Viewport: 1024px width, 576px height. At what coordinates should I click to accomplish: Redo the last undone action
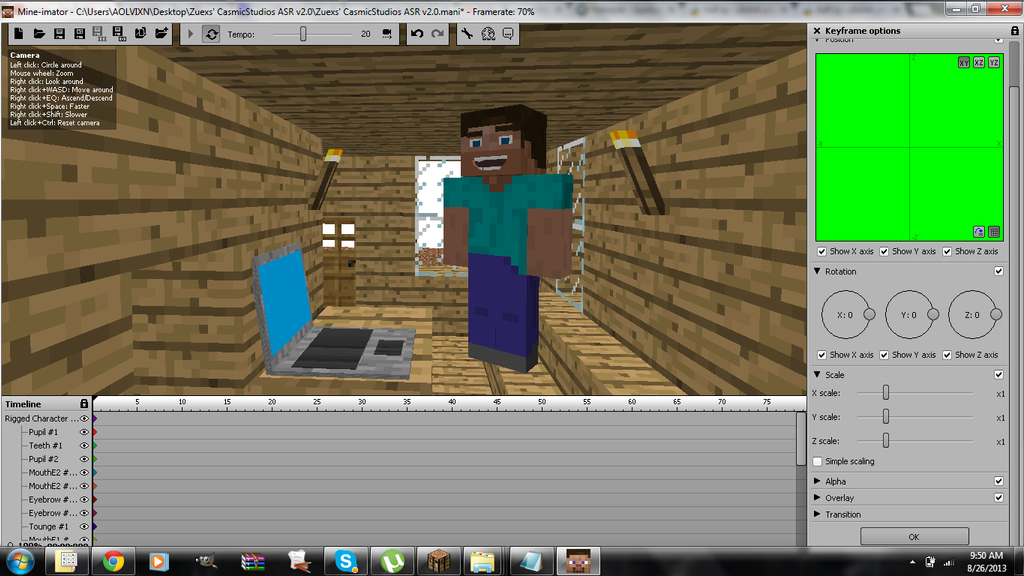[x=438, y=34]
